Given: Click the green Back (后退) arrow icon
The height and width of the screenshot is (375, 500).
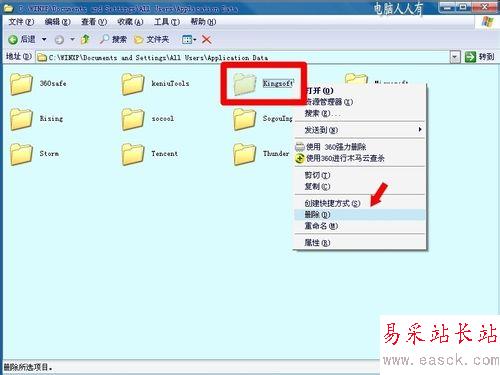Looking at the screenshot, I should tap(13, 40).
